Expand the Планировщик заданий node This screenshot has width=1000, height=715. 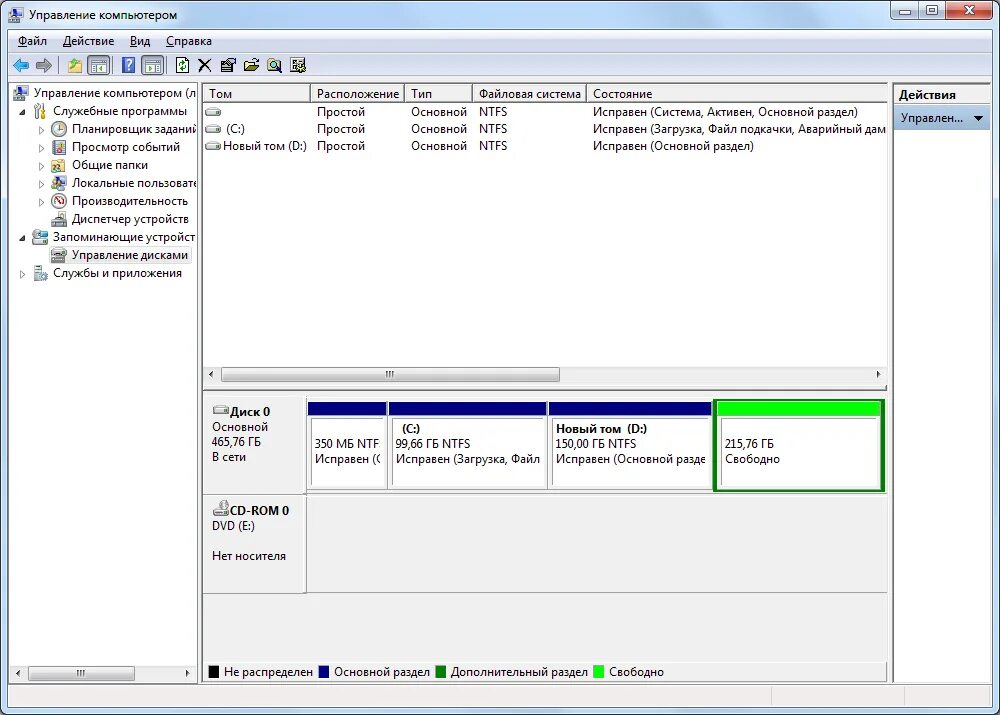click(41, 129)
